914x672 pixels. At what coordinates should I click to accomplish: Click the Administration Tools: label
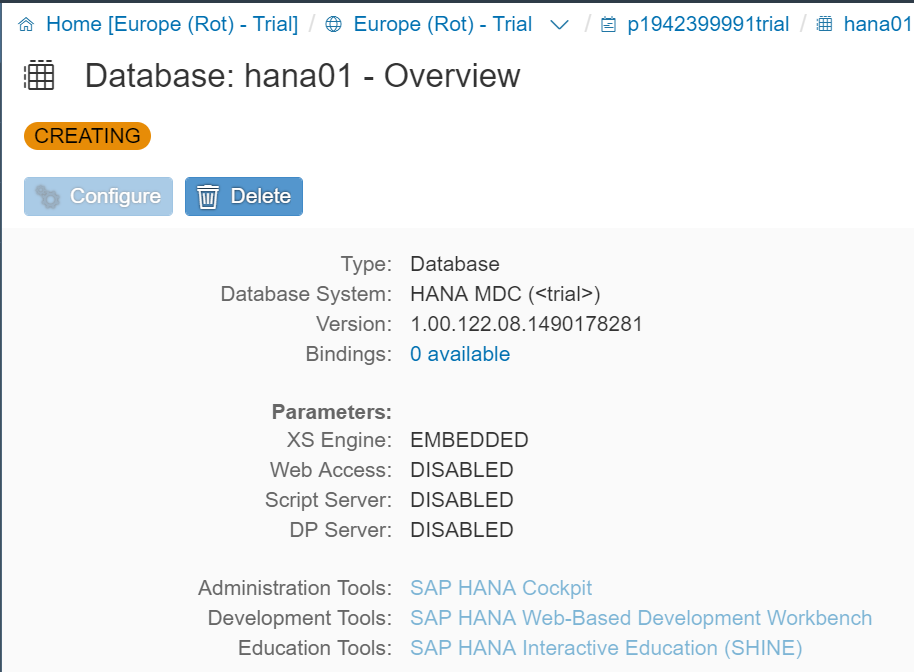point(295,587)
